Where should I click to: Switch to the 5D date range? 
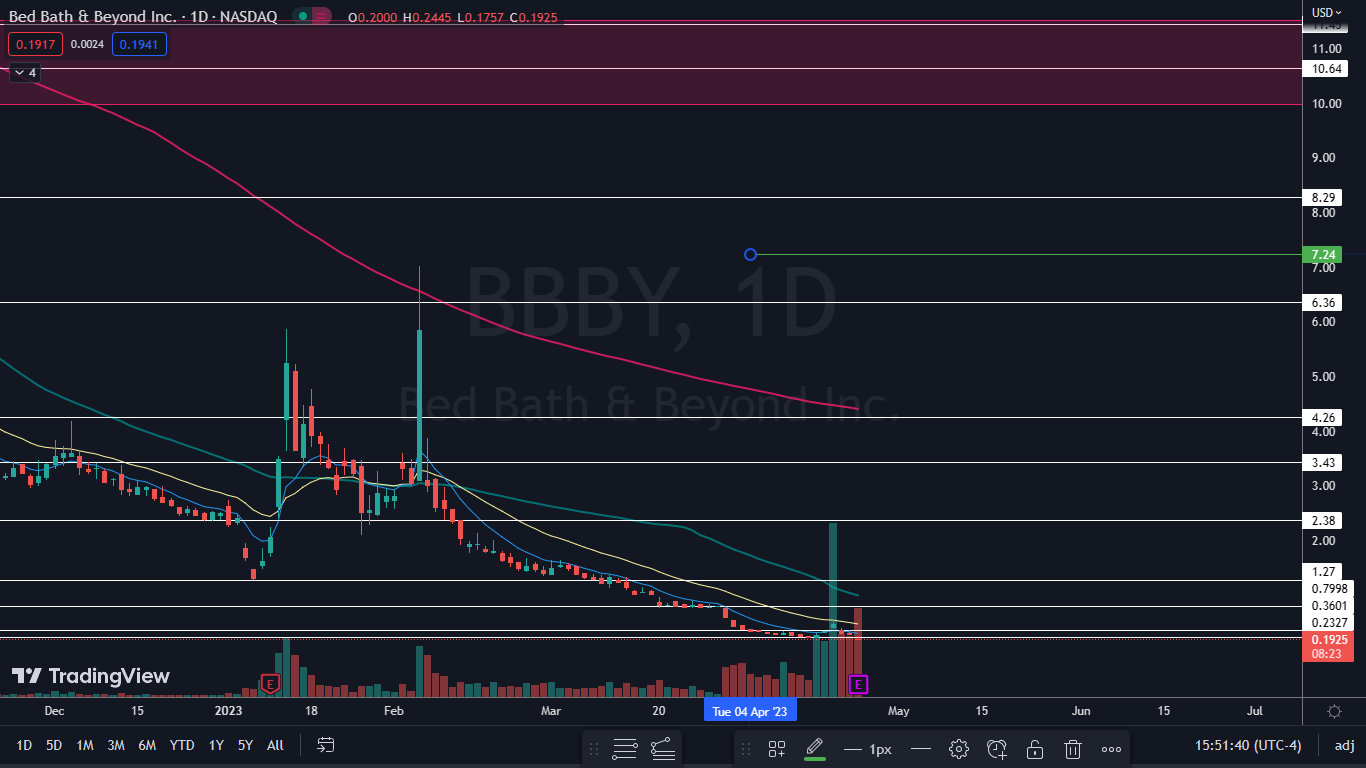click(x=54, y=745)
